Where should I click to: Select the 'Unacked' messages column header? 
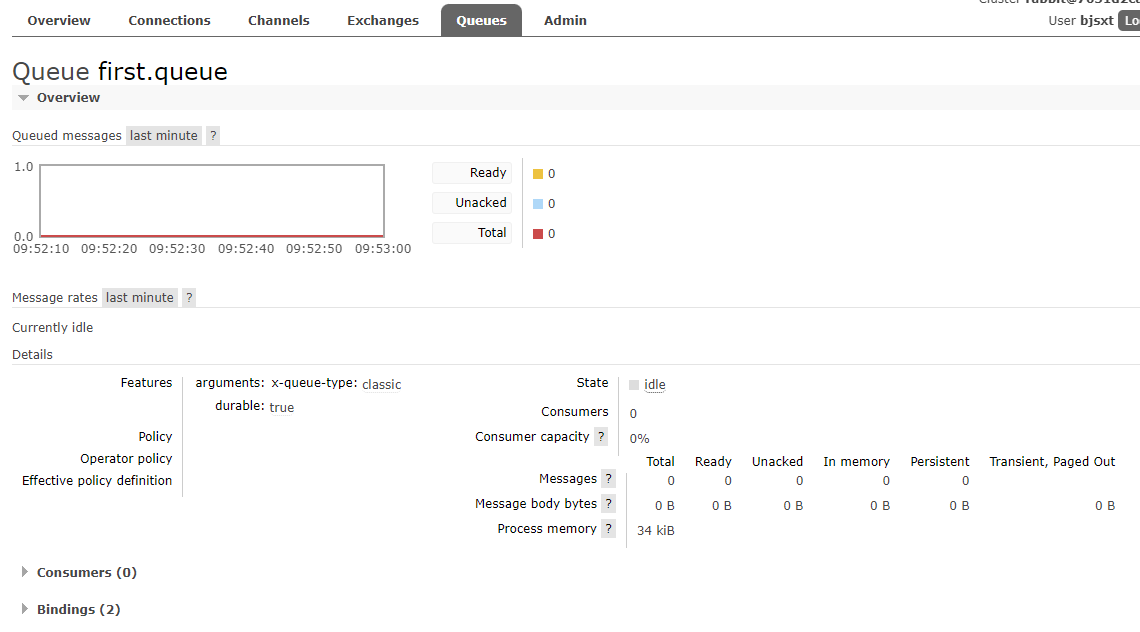click(777, 461)
